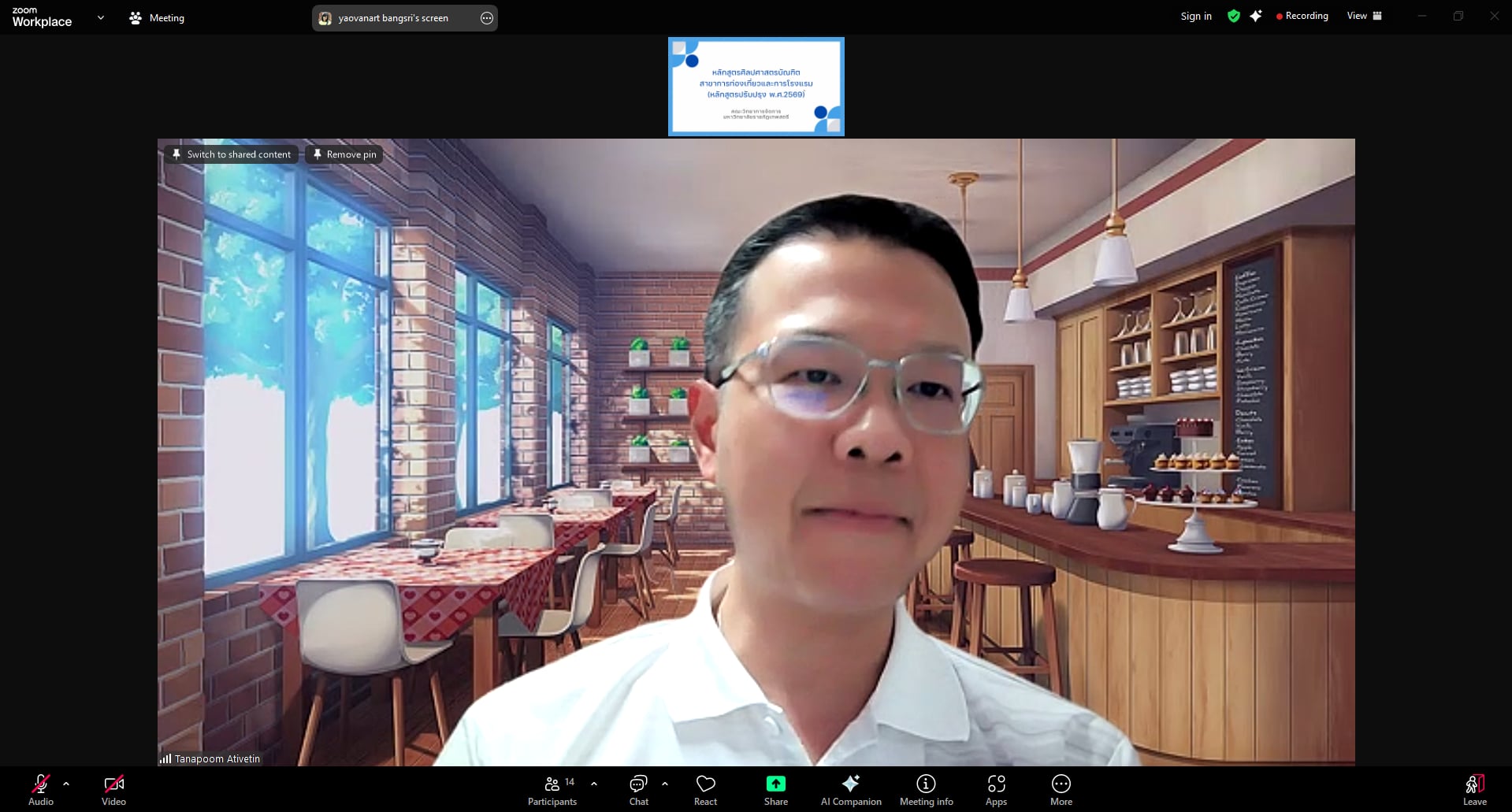Open the Zoom Workplace dropdown arrow

point(101,17)
